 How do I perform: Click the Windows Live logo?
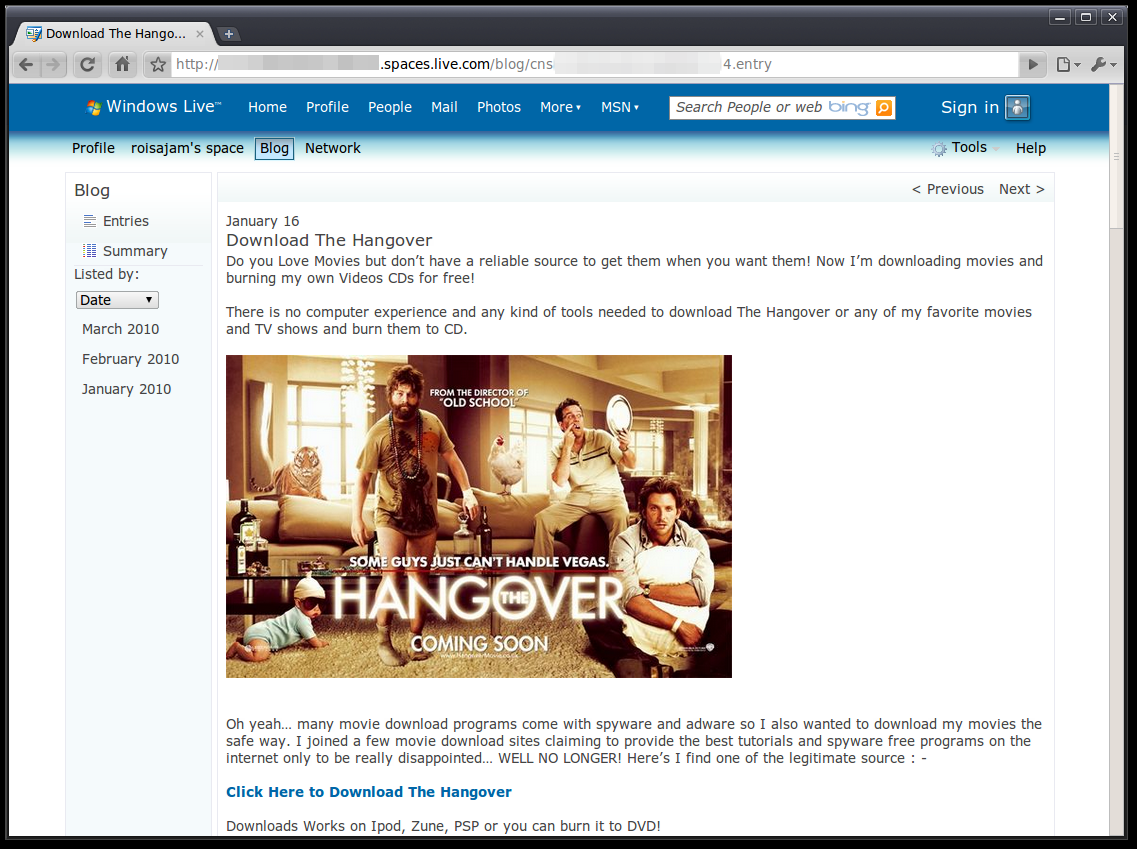153,107
